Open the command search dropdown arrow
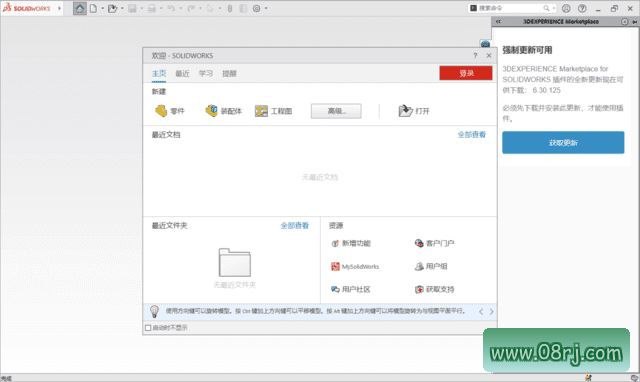This screenshot has width=640, height=382. 553,8
